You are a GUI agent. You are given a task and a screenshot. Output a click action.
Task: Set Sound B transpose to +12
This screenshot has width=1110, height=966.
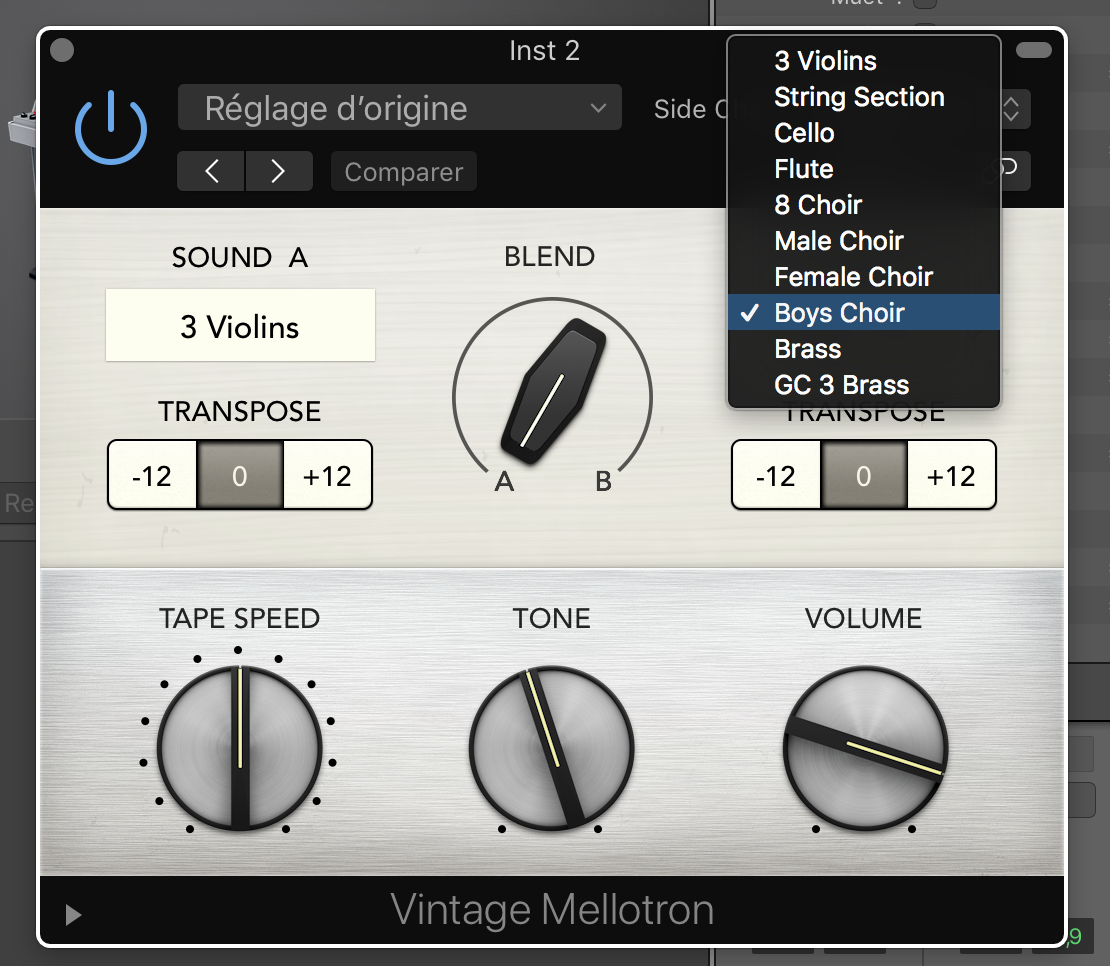[x=951, y=475]
